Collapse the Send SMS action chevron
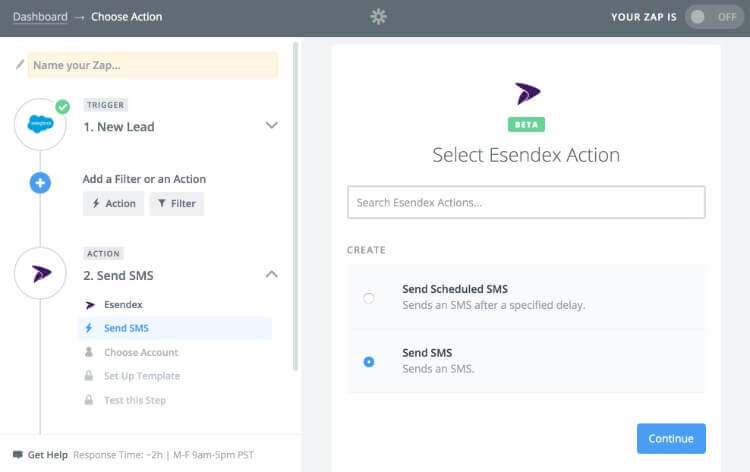Screen dimensions: 750x472 pos(271,274)
